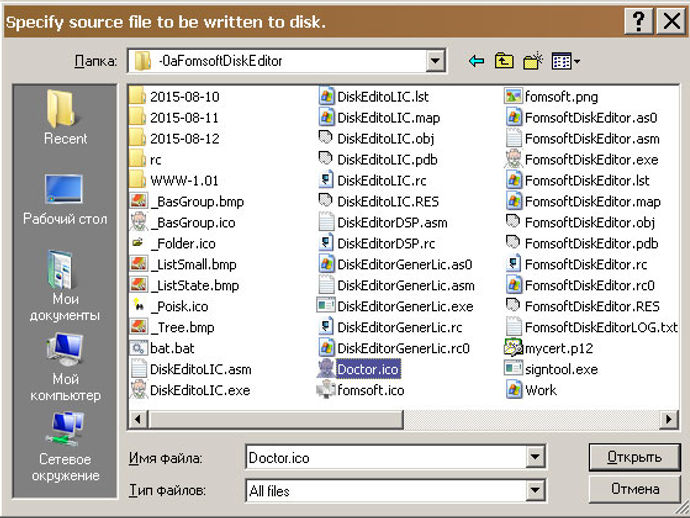Image resolution: width=690 pixels, height=518 pixels.
Task: Select file name DiskEditoLIC.pdb
Action: (387, 159)
